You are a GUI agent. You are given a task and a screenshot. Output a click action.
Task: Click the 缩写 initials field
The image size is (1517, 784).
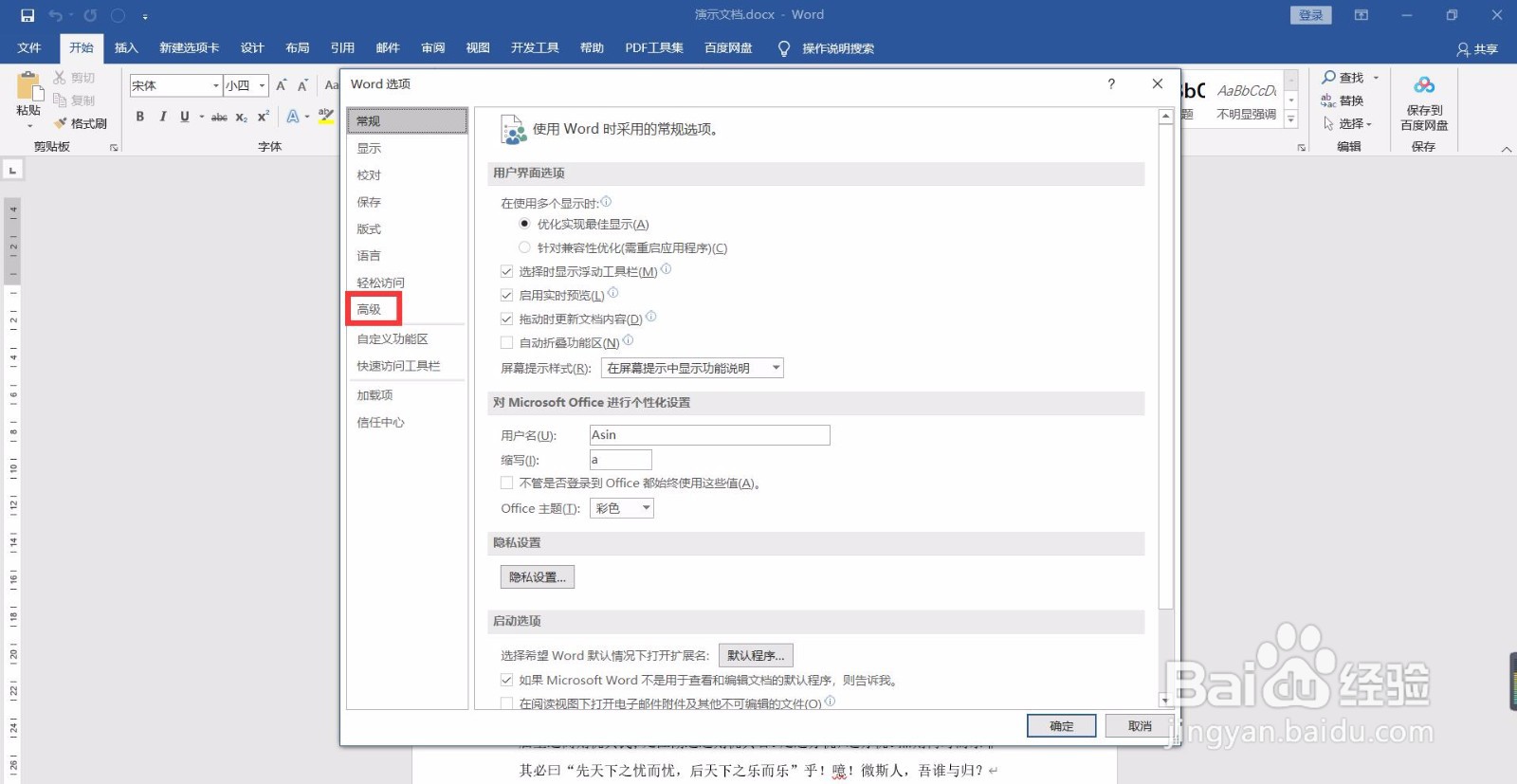coord(621,460)
